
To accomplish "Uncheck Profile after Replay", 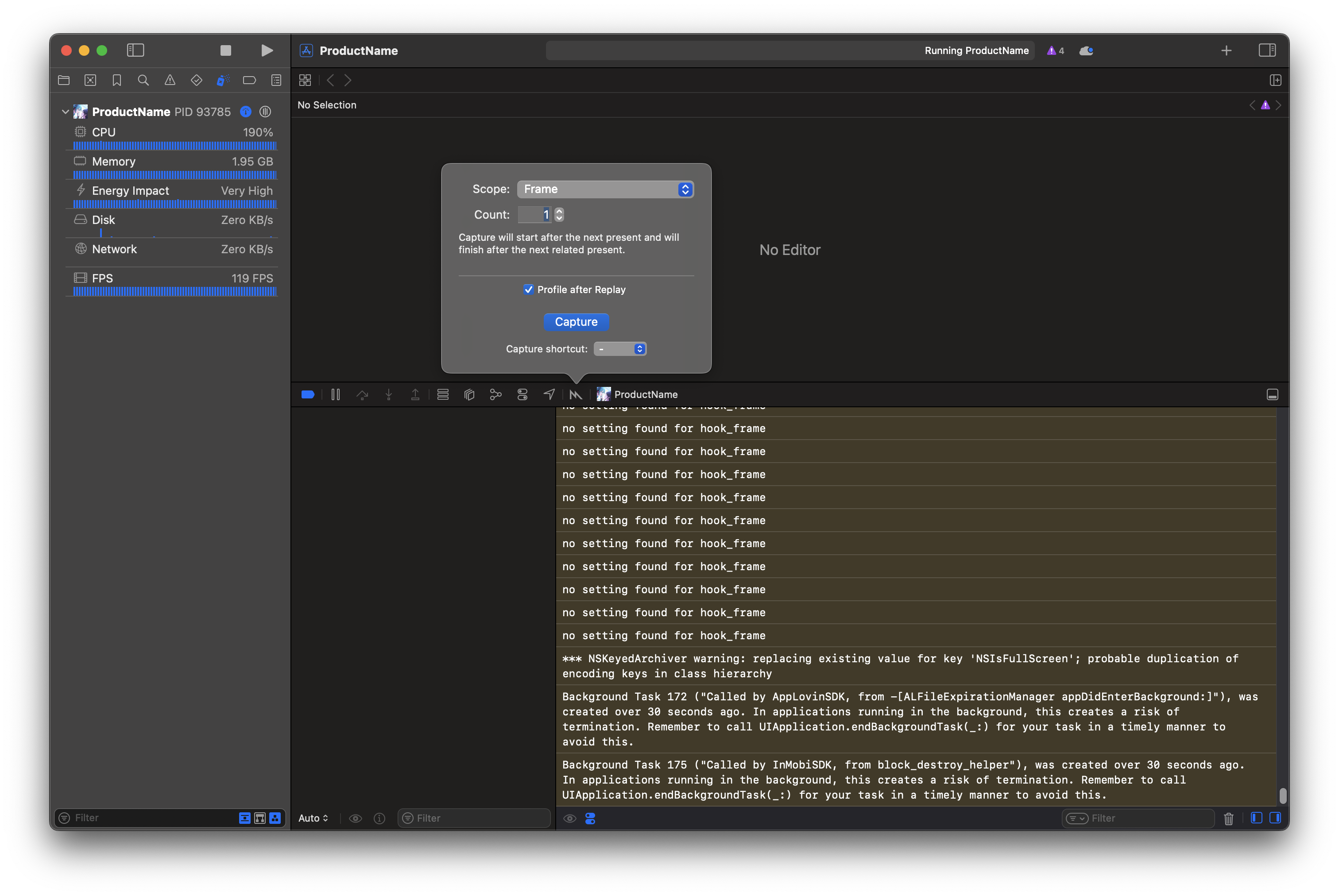I will (x=528, y=289).
